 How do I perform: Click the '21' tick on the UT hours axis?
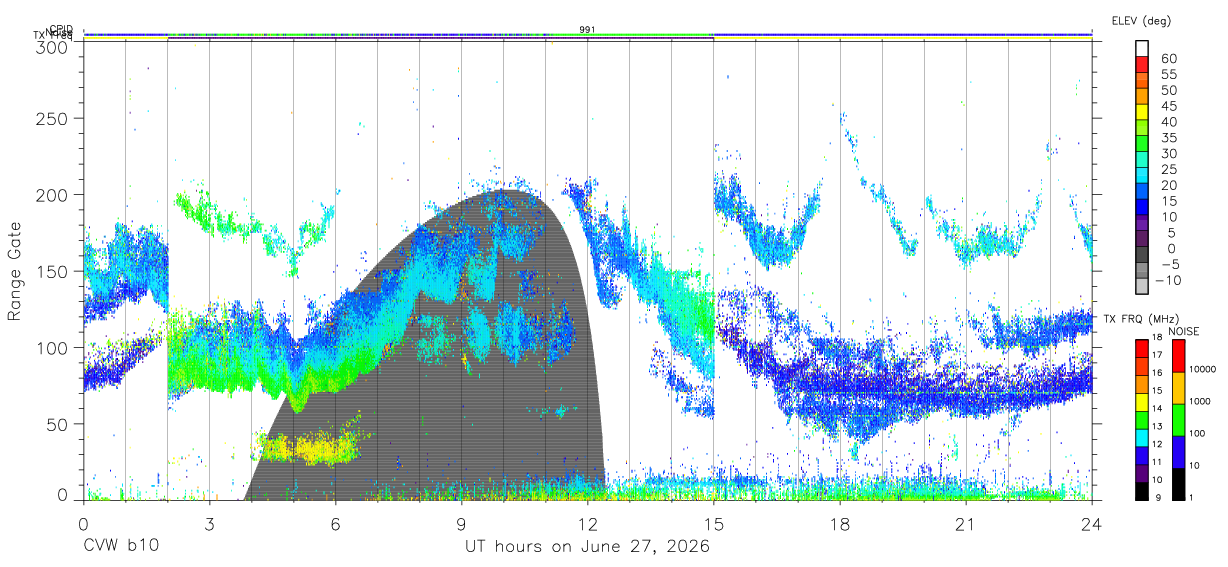(965, 524)
